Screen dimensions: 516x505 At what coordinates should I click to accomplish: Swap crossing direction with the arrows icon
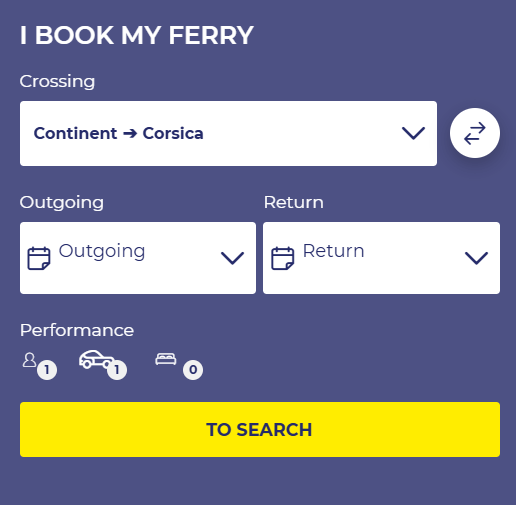(475, 133)
